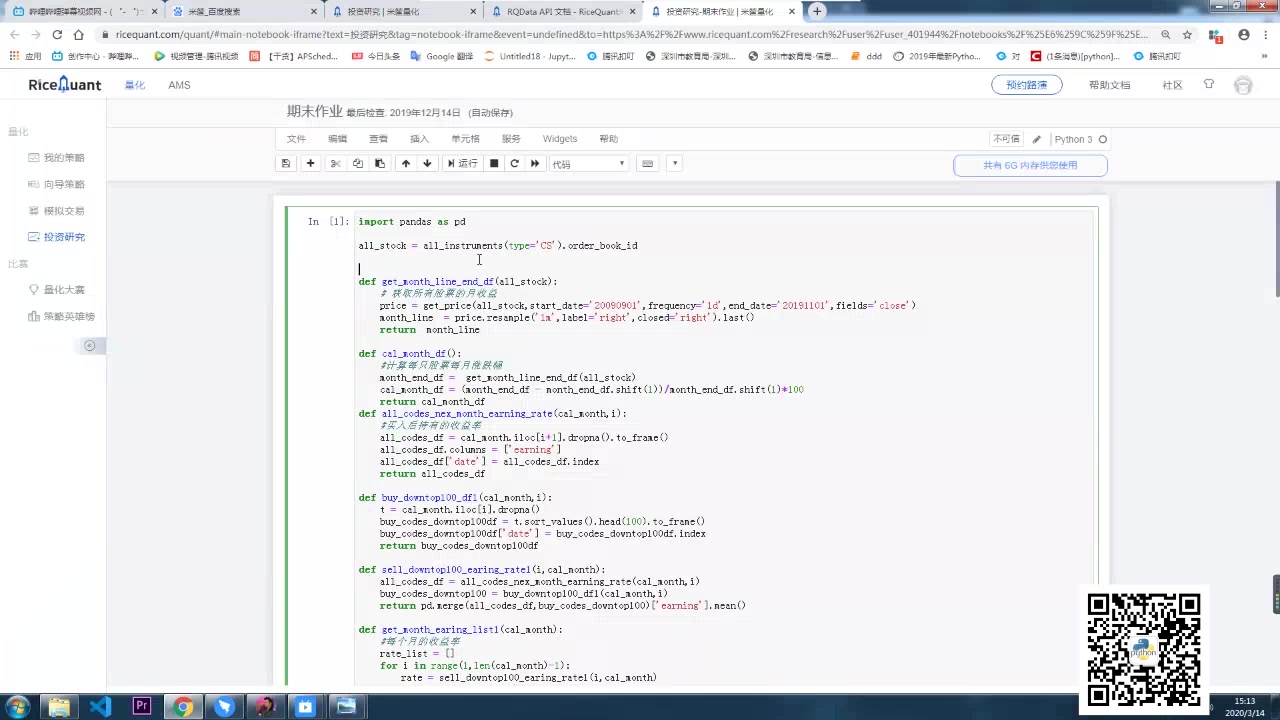The height and width of the screenshot is (720, 1280).
Task: Click the trophy icon in the header
Action: tap(1209, 84)
